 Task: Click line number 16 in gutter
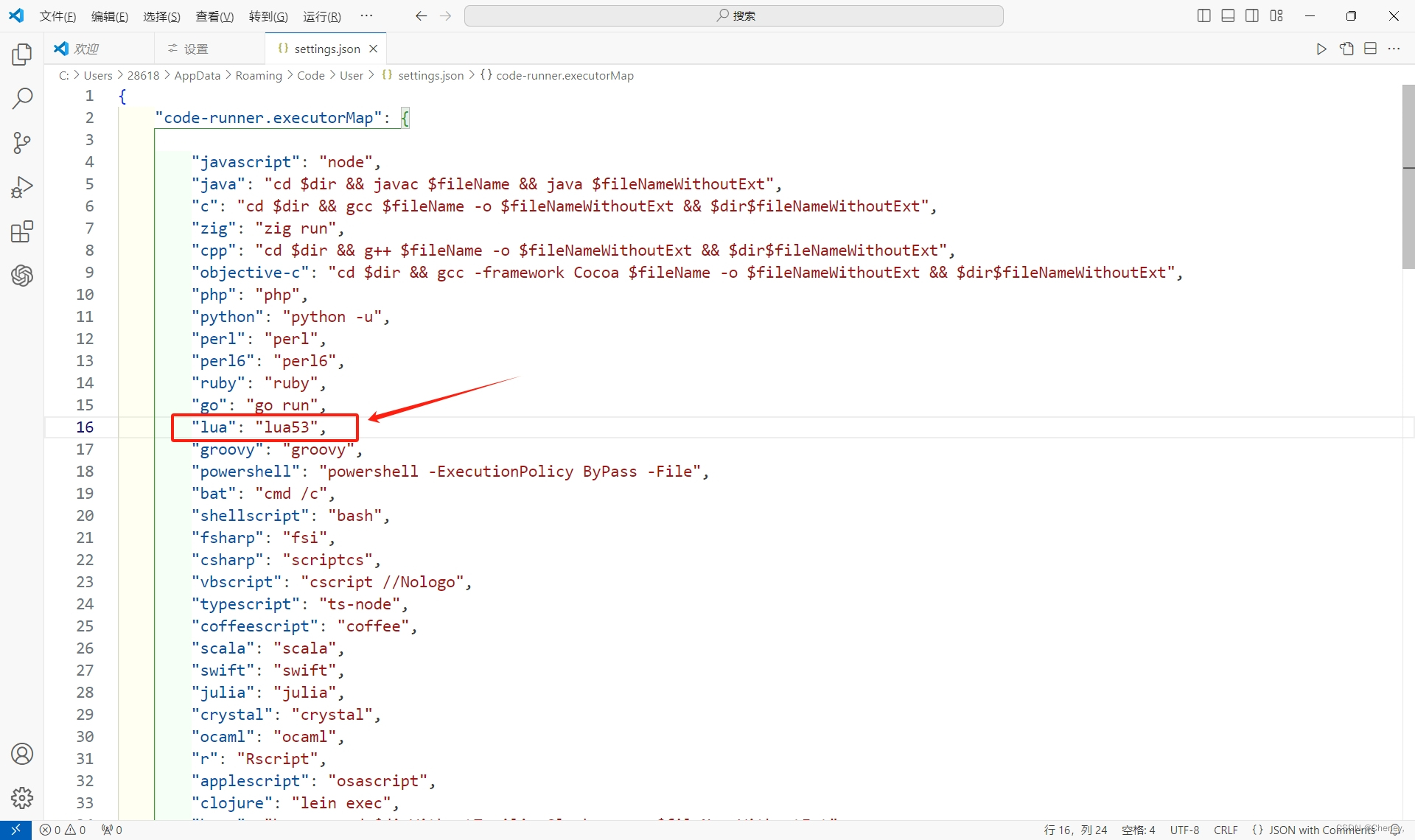coord(85,427)
